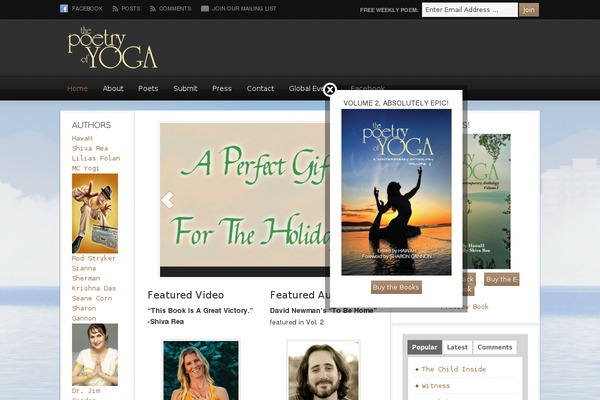Click the Shiva Rea video thumbnail
Viewport: 600px width, 400px height.
coord(201,371)
